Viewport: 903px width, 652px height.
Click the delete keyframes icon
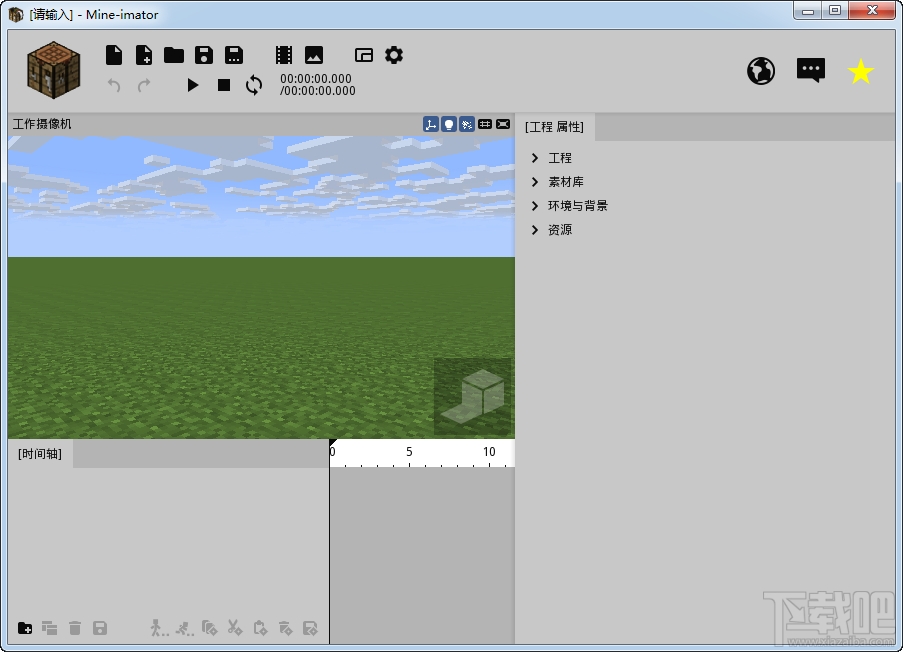286,628
